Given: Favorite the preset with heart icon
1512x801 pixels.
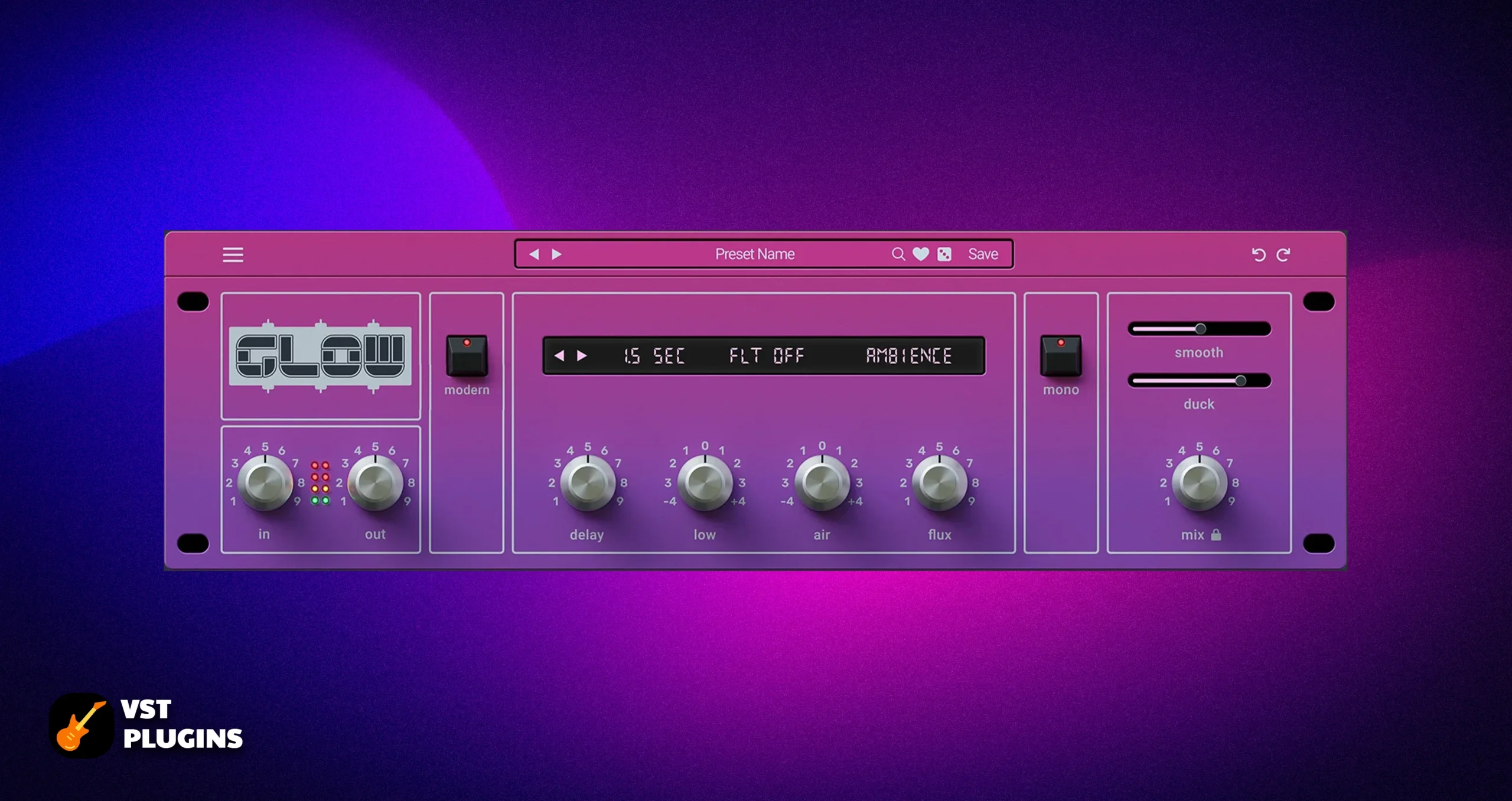Looking at the screenshot, I should click(x=921, y=254).
